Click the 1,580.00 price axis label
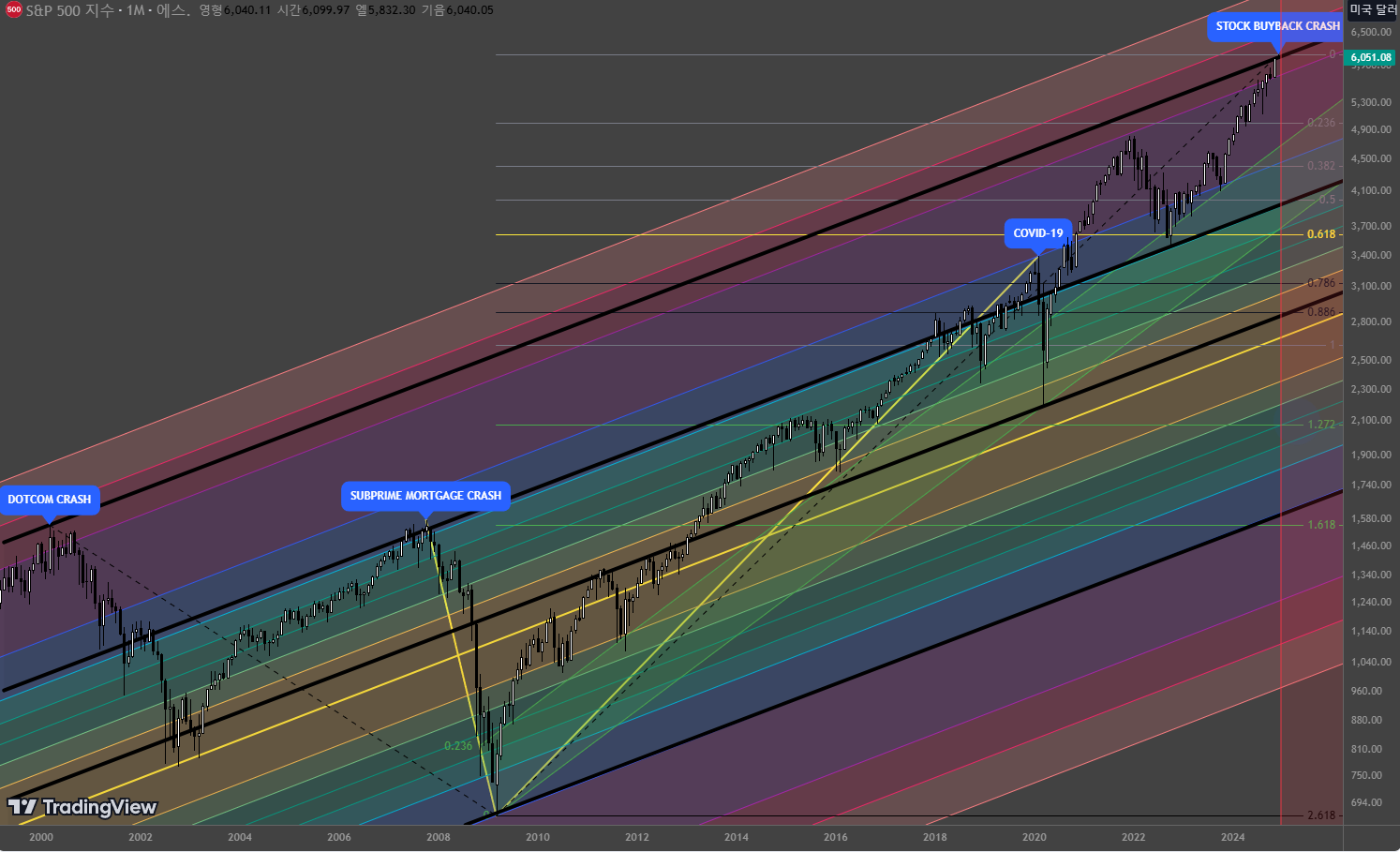This screenshot has width=1400, height=852. pyautogui.click(x=1371, y=518)
